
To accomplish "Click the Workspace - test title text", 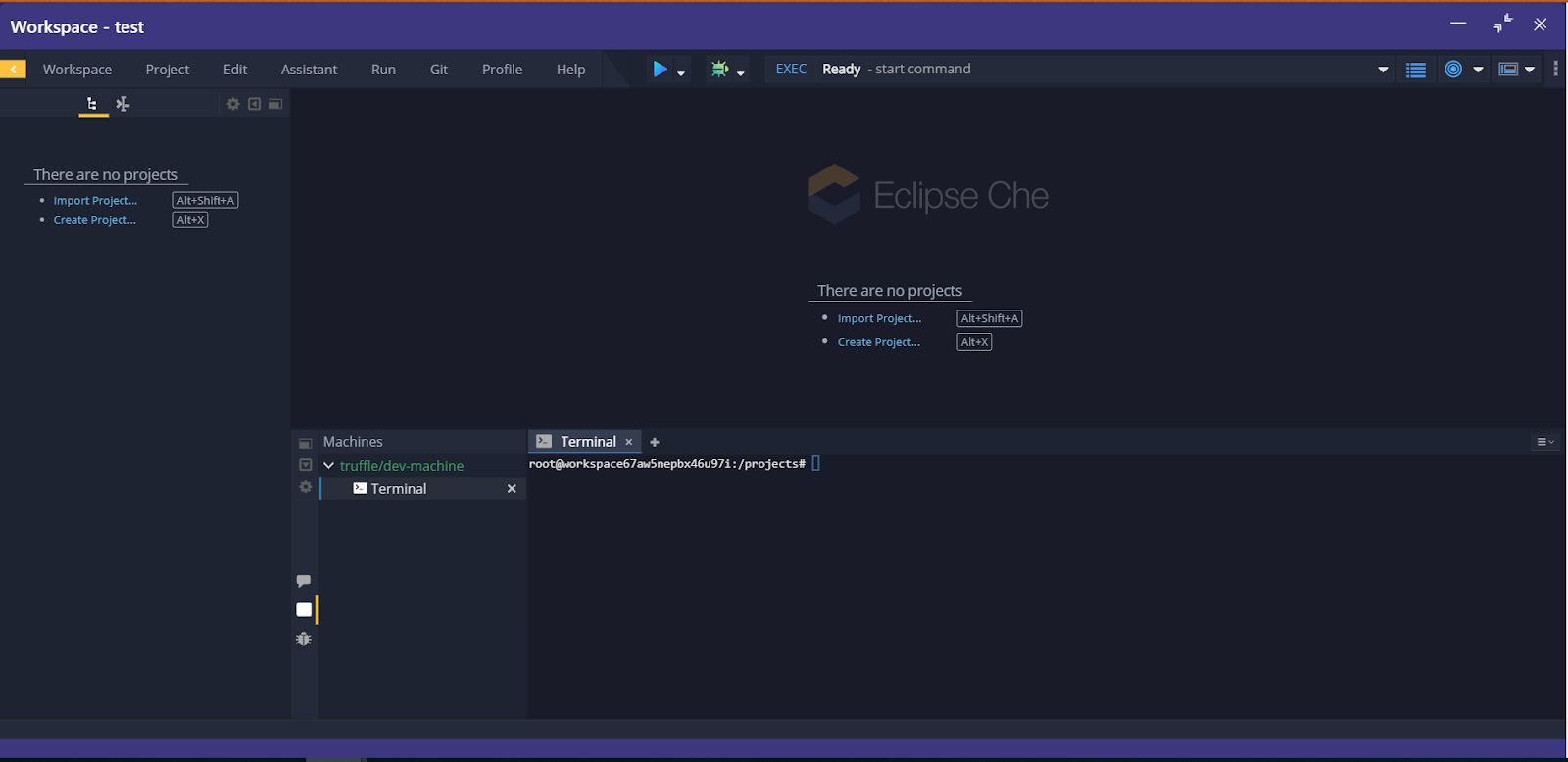I will tap(76, 27).
